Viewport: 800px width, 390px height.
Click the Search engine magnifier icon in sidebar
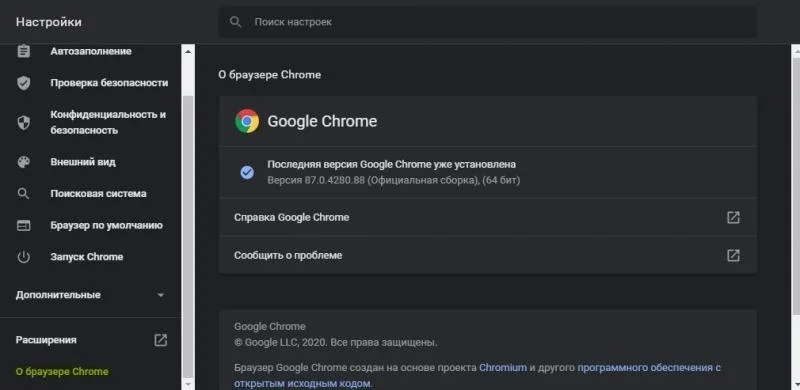tap(23, 194)
